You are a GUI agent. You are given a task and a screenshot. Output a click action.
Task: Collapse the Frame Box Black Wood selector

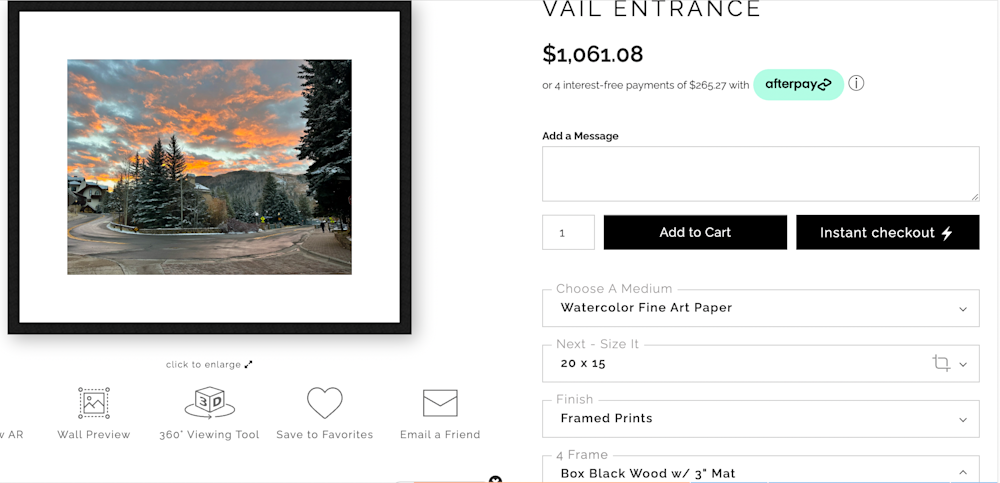coord(962,473)
